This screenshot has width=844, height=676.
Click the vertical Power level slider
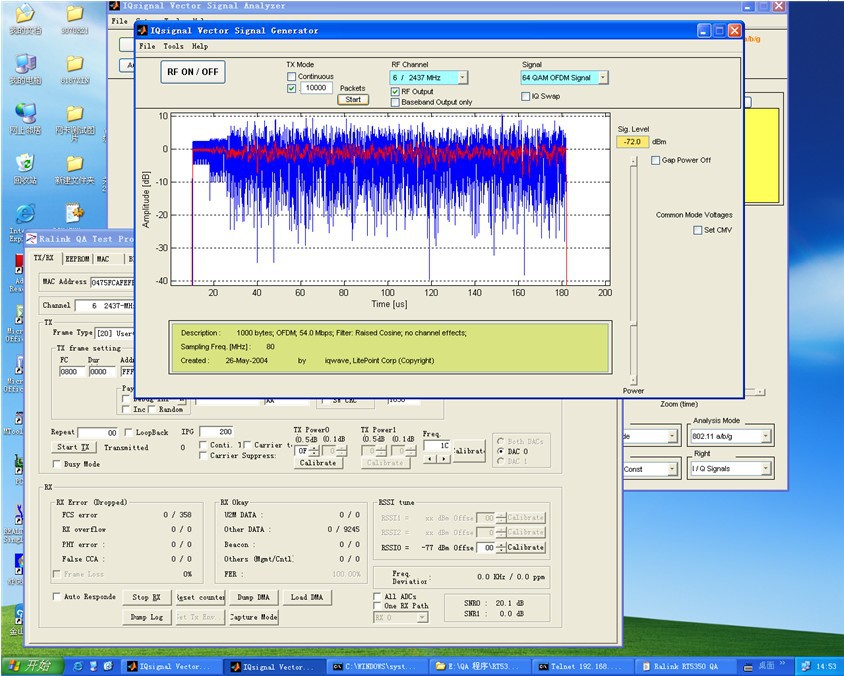(634, 271)
